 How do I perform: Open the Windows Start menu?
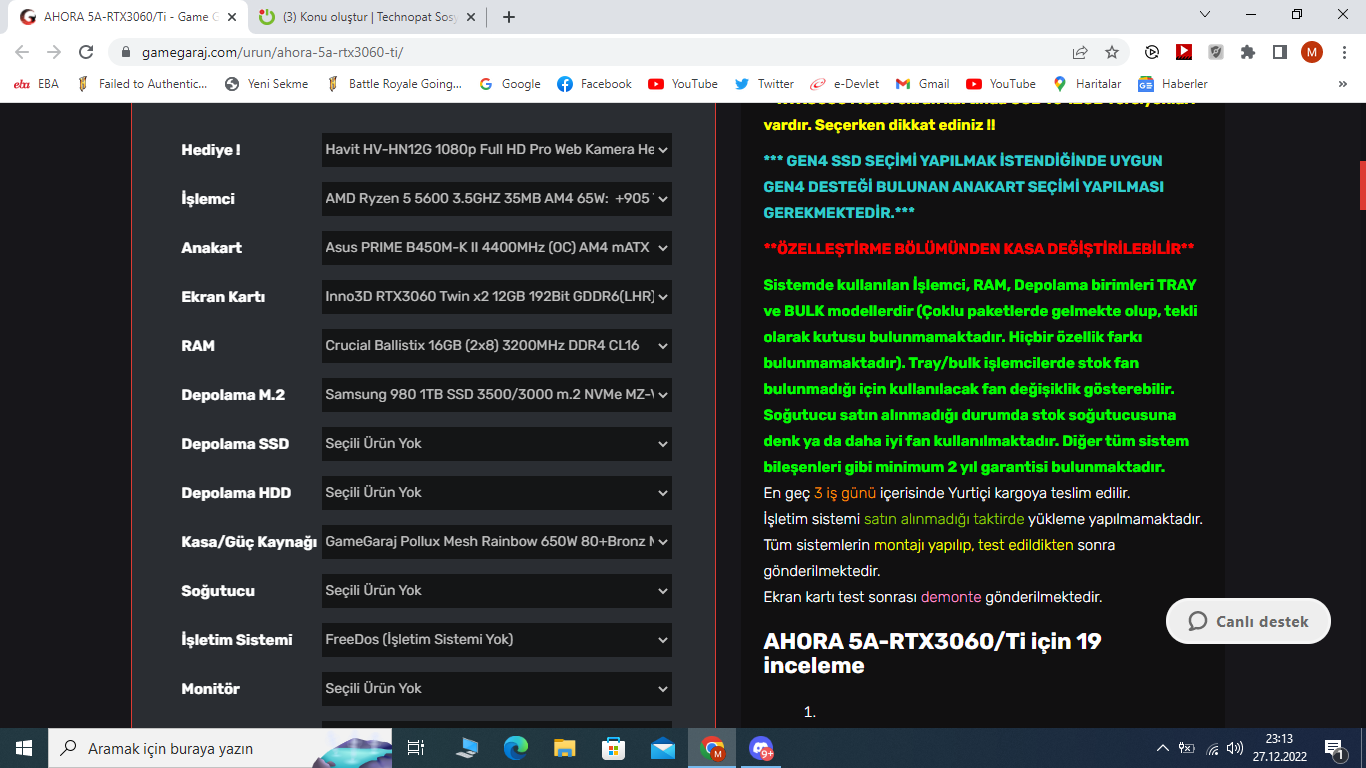tap(24, 748)
